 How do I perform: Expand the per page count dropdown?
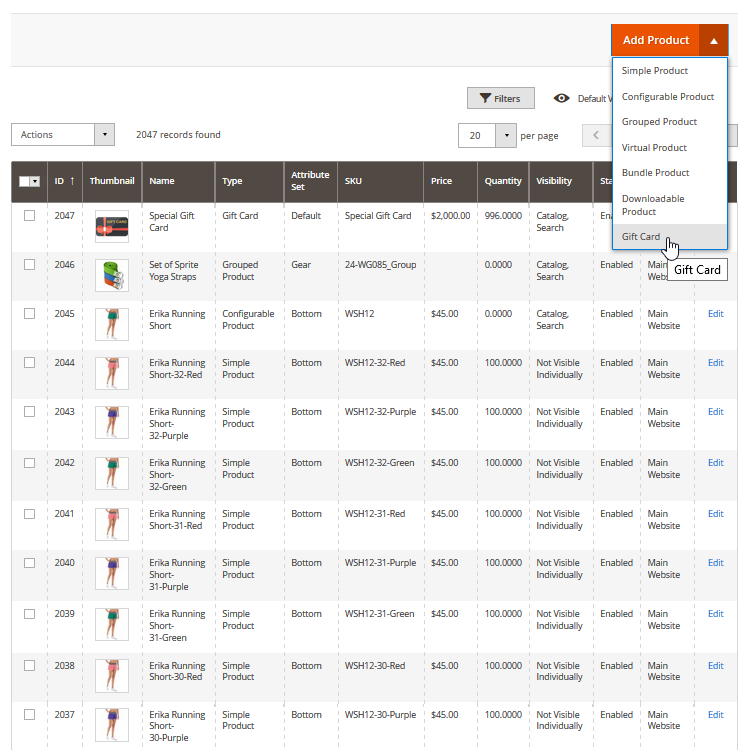pyautogui.click(x=506, y=135)
